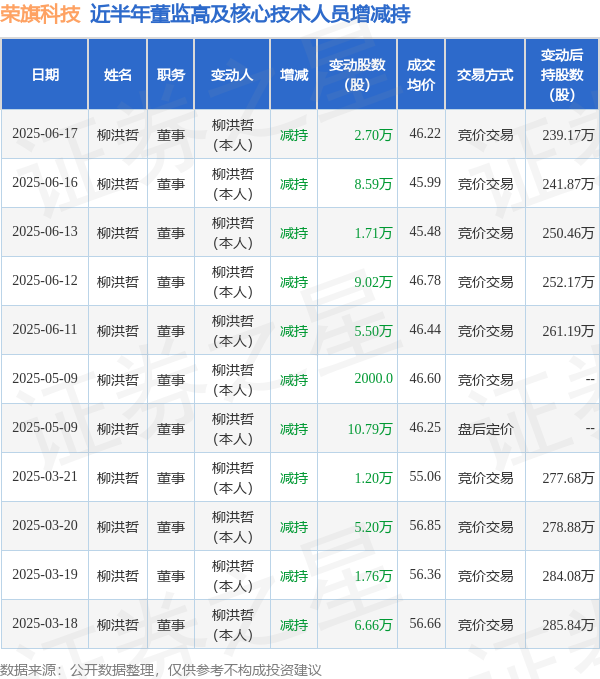Image resolution: width=600 pixels, height=679 pixels.
Task: Click average price 46.44
Action: pyautogui.click(x=425, y=329)
